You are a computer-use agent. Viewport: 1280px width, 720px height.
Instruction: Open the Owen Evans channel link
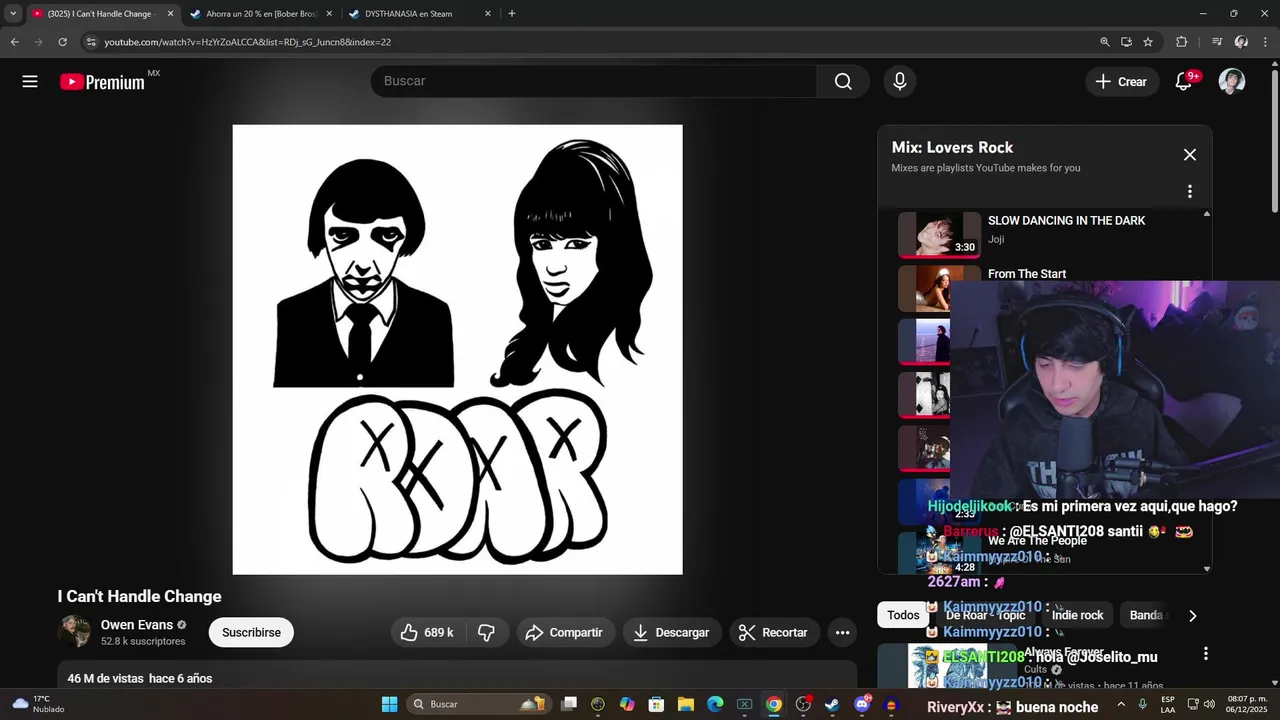[x=137, y=625]
